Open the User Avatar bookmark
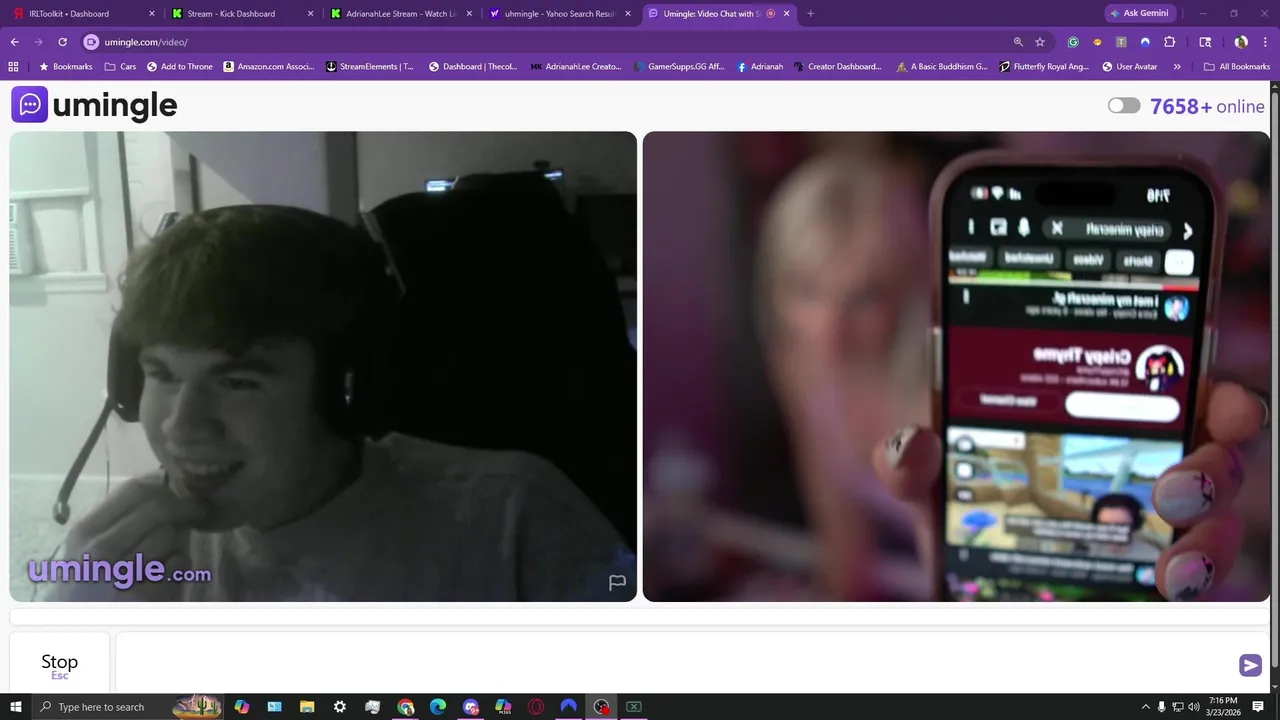1280x720 pixels. click(x=1130, y=67)
